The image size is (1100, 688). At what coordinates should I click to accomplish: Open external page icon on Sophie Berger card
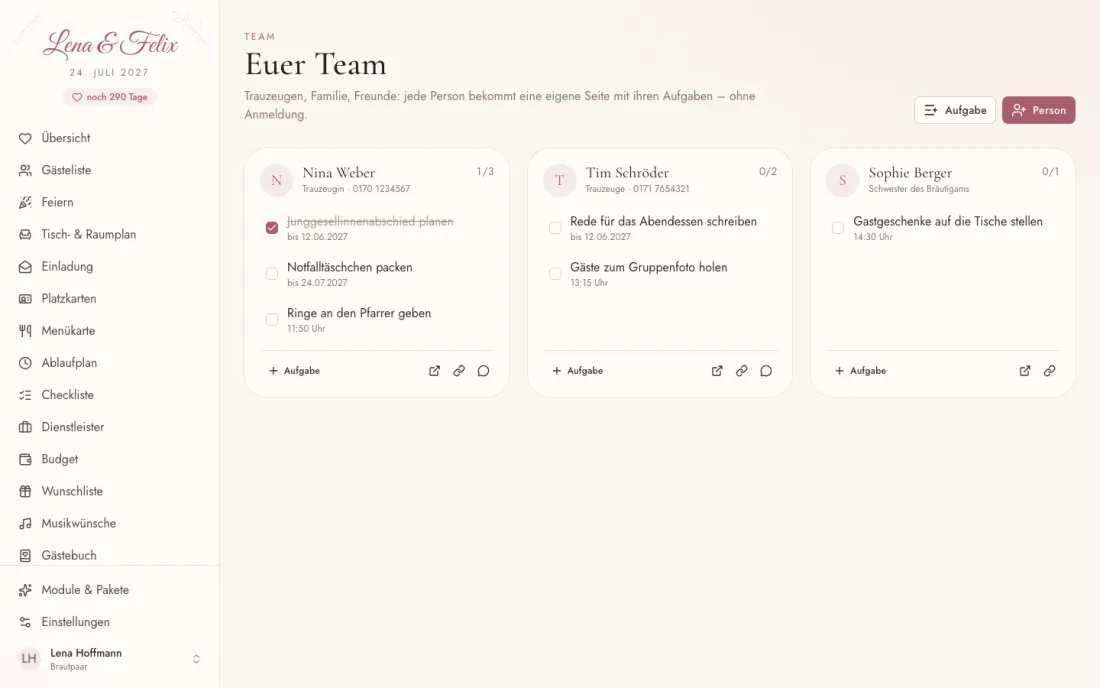click(x=1025, y=371)
